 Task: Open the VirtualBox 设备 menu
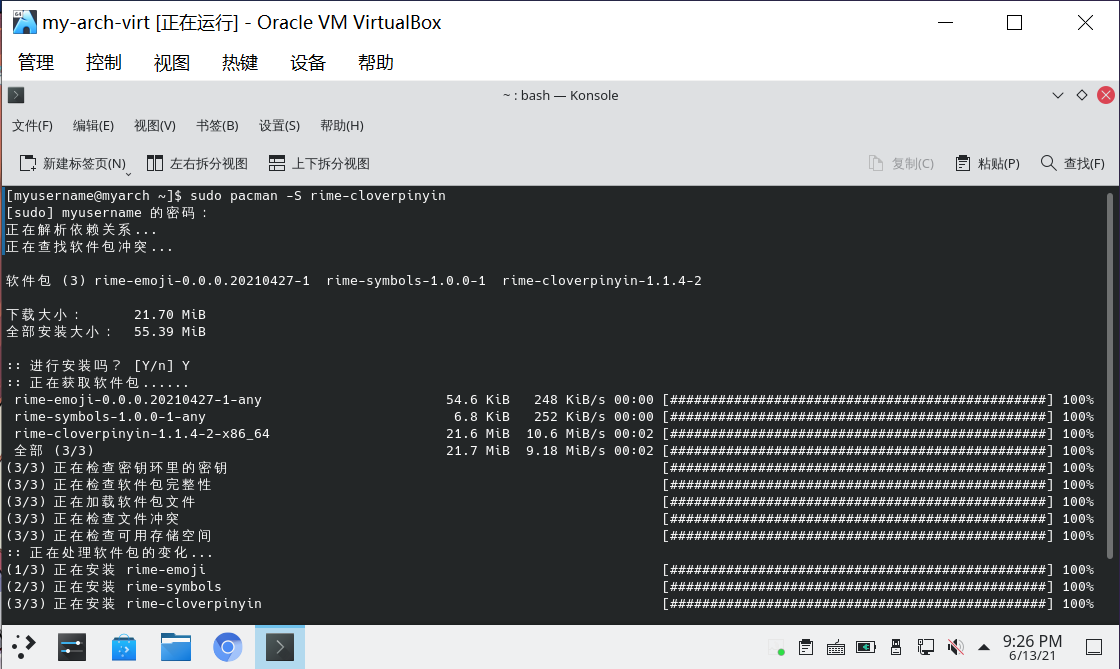pos(308,62)
